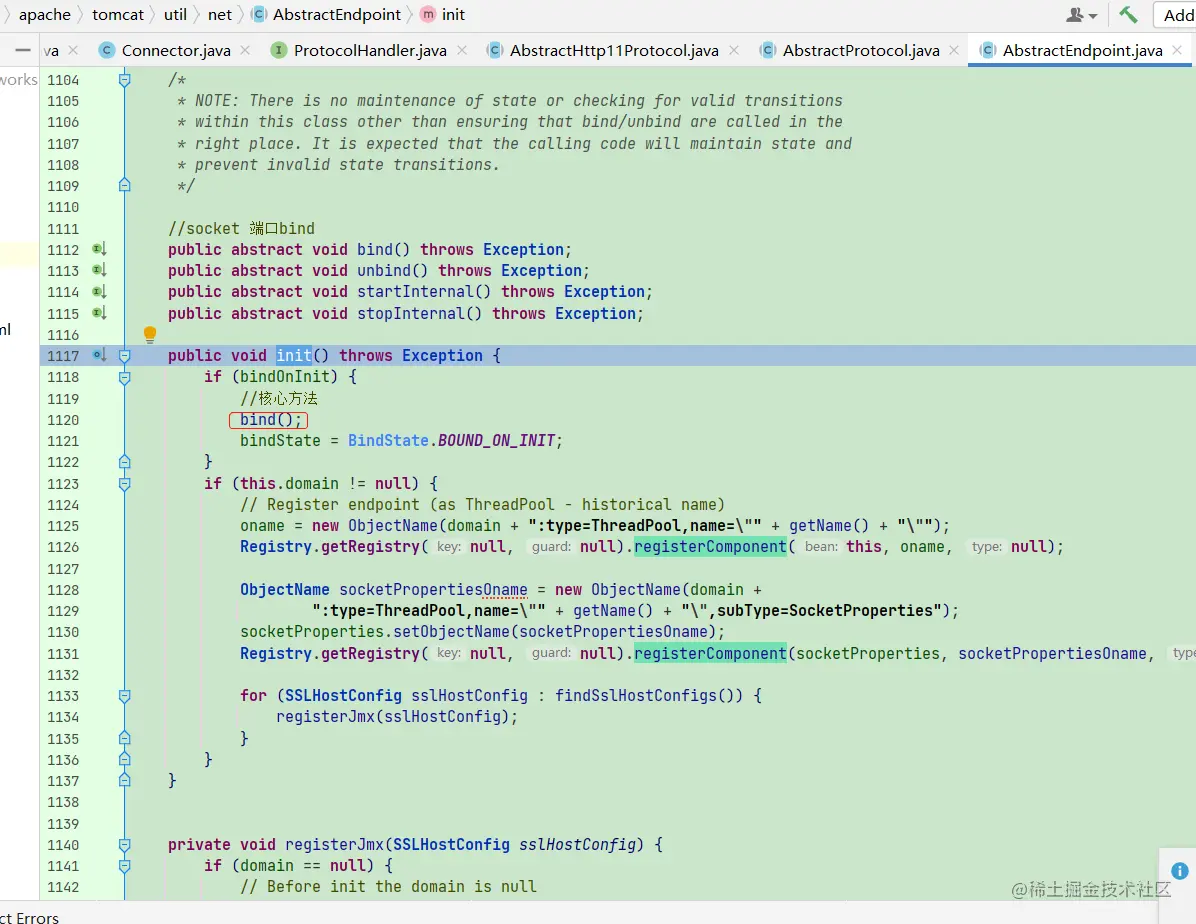Screen dimensions: 1196x924
Task: Click the 'net' breadcrumb
Action: coord(220,14)
